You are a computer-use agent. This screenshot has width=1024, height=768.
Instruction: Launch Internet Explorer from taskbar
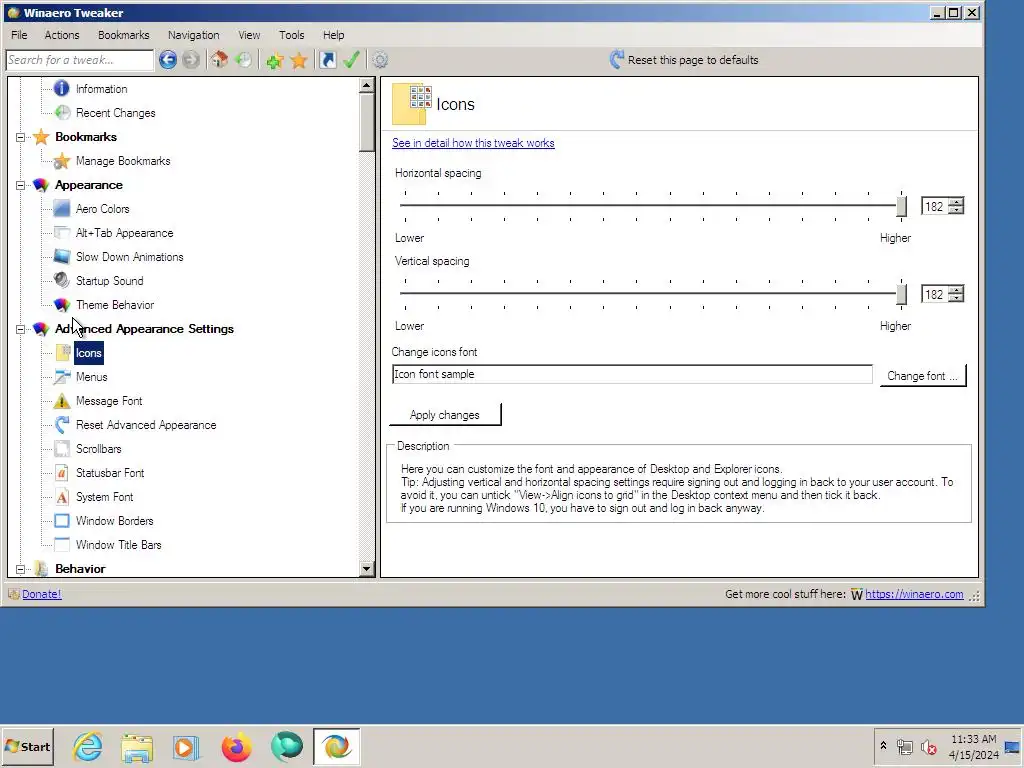pos(88,746)
